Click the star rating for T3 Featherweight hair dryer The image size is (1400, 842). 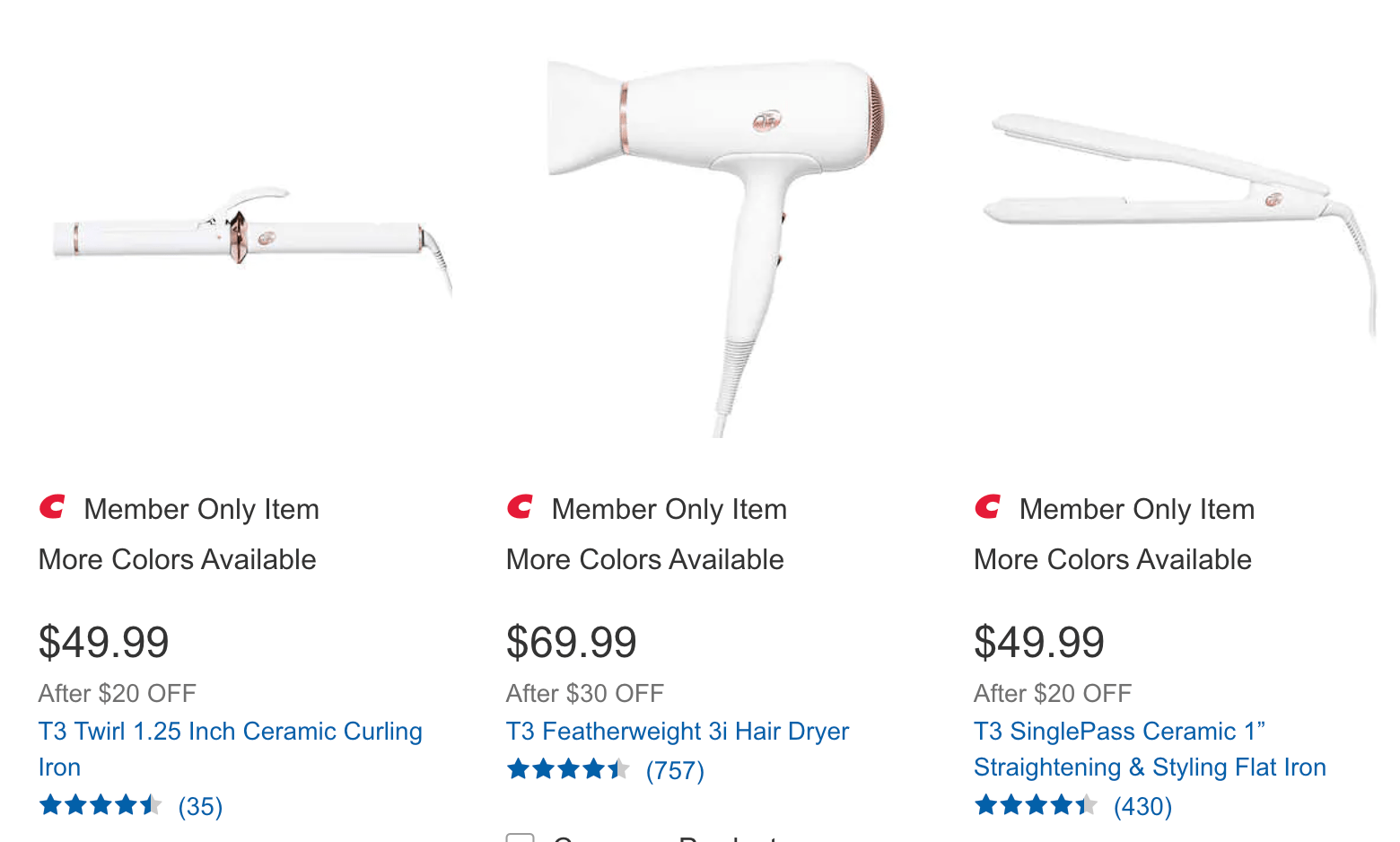[x=569, y=769]
